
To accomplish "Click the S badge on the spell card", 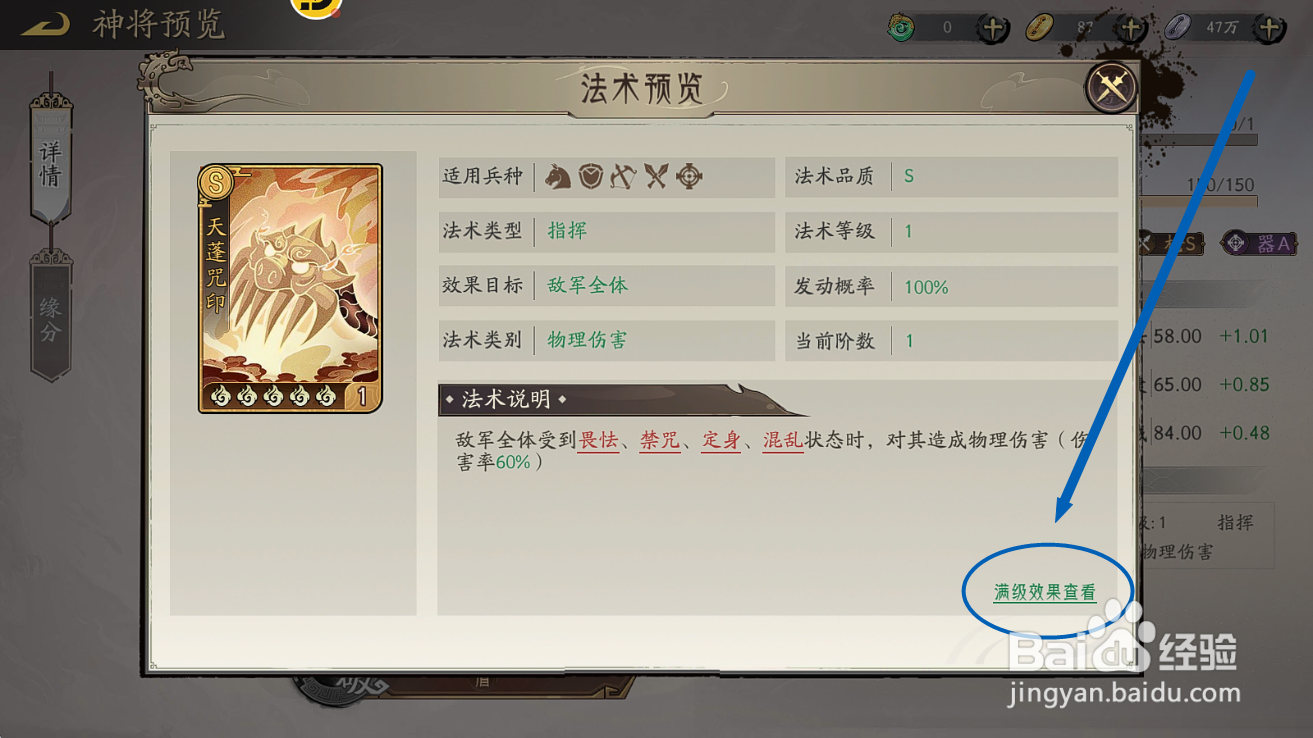I will tap(216, 182).
